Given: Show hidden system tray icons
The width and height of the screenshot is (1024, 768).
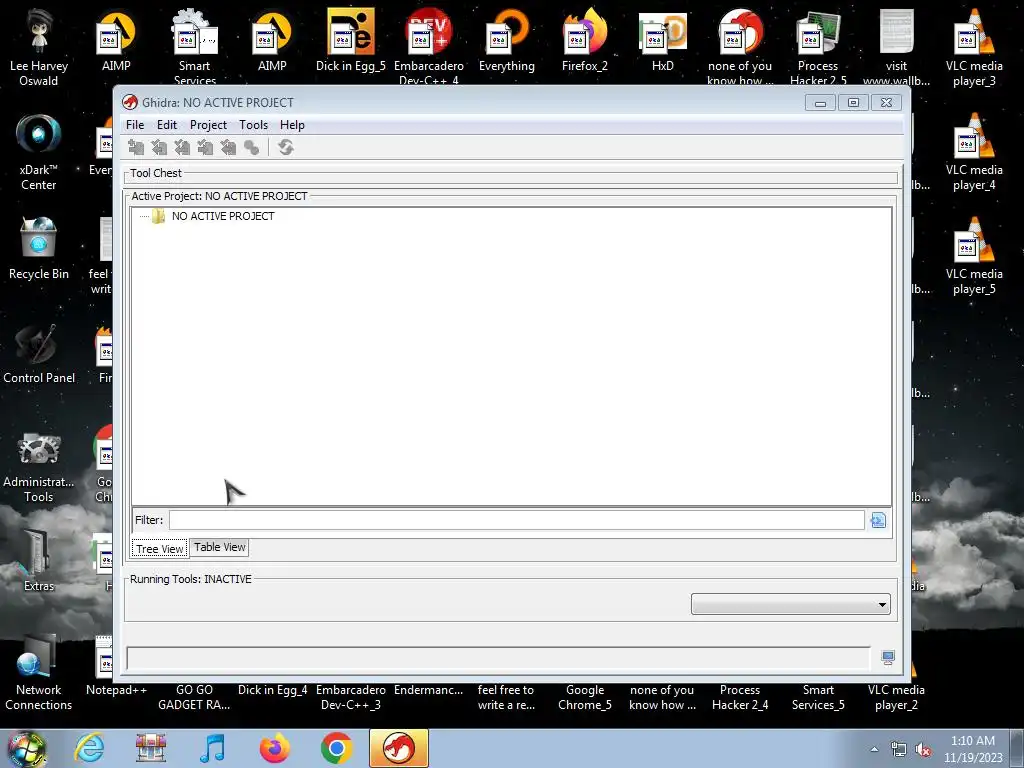Looking at the screenshot, I should tap(874, 750).
